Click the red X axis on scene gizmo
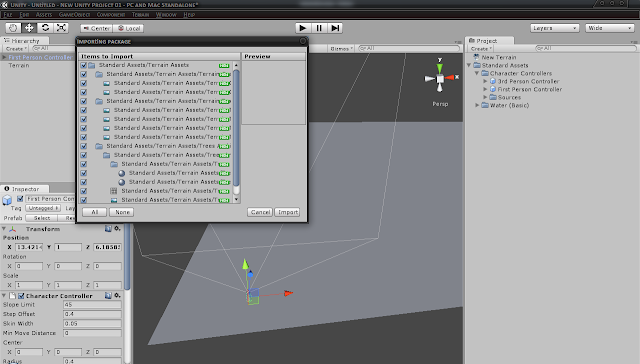 451,77
